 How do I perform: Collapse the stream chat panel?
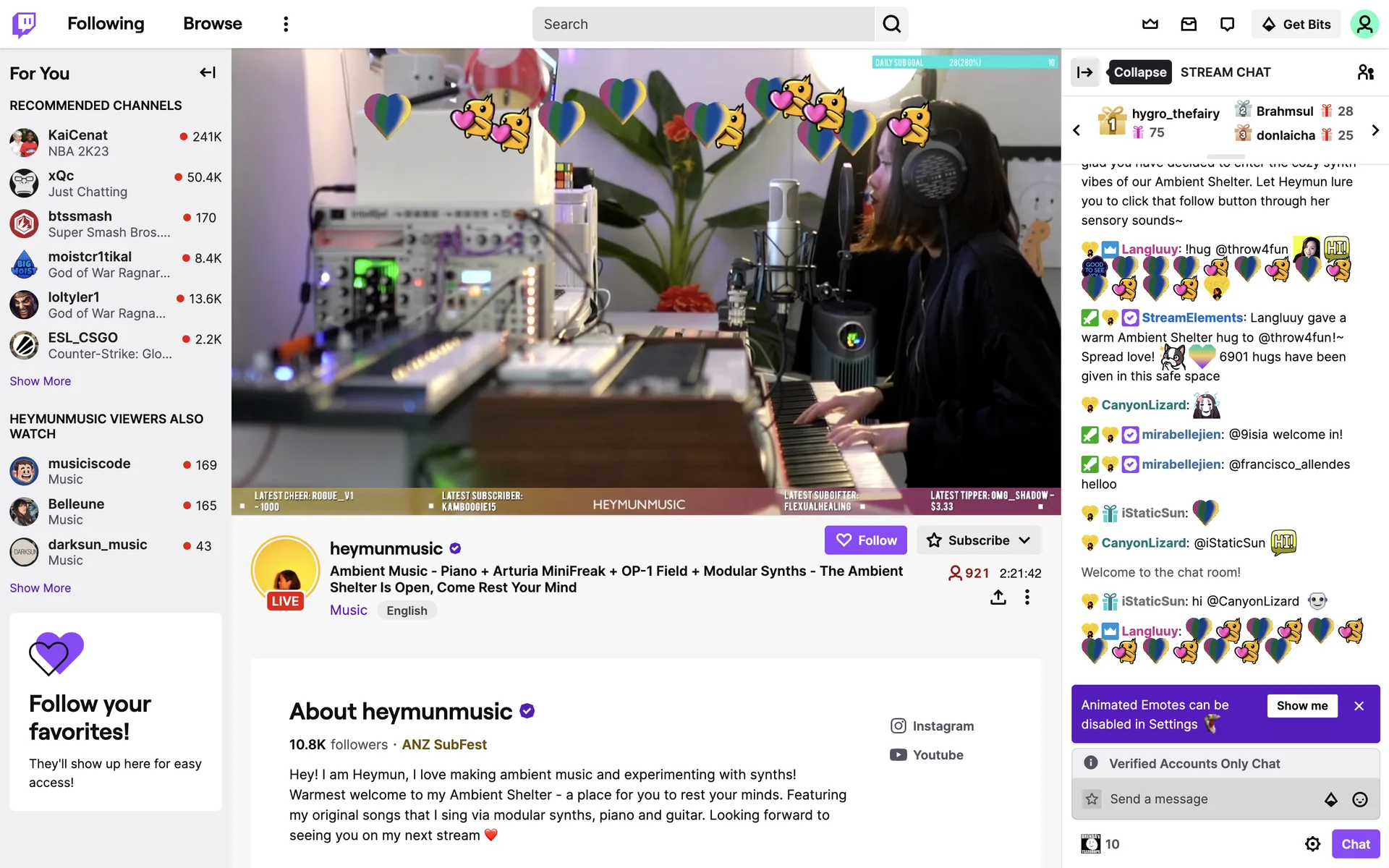click(1085, 72)
